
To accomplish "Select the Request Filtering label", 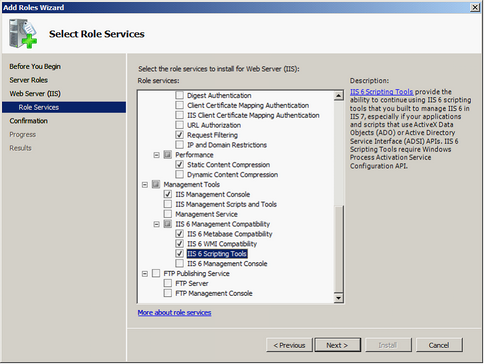I will (212, 135).
